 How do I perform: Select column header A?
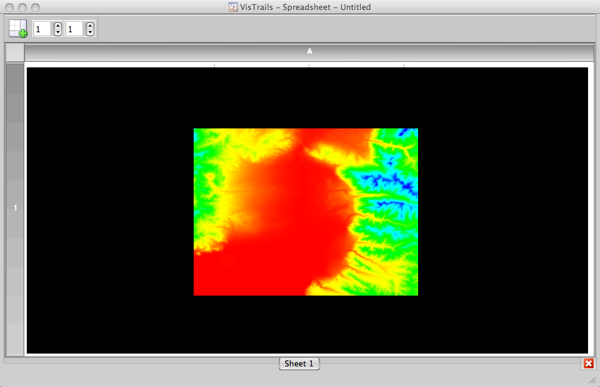click(x=309, y=52)
